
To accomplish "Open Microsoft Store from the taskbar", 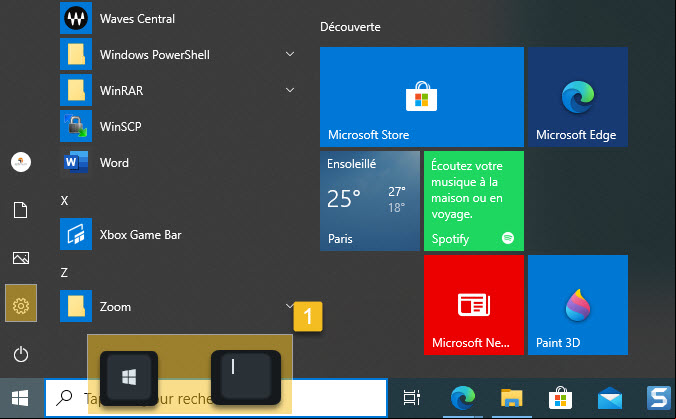I will [x=560, y=398].
